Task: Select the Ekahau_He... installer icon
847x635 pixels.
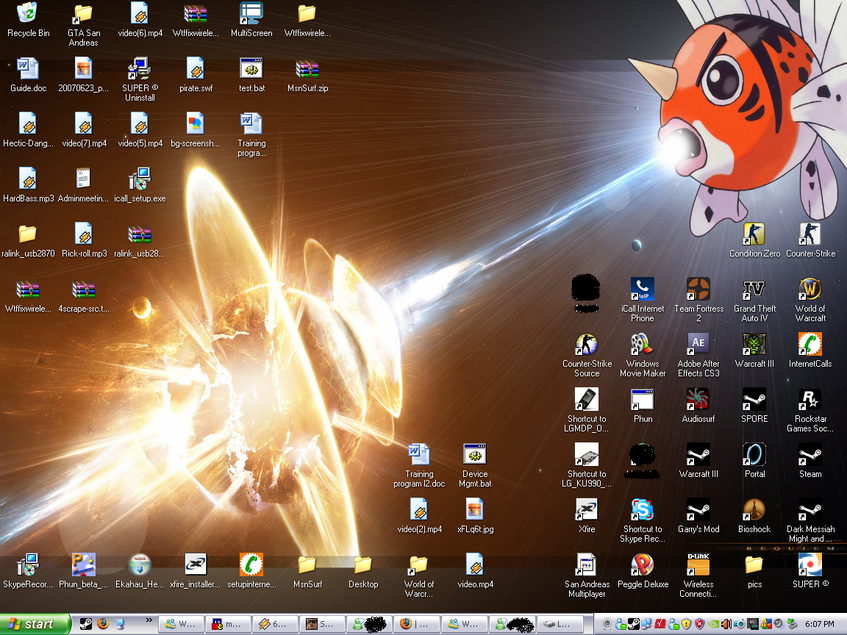Action: click(x=139, y=571)
